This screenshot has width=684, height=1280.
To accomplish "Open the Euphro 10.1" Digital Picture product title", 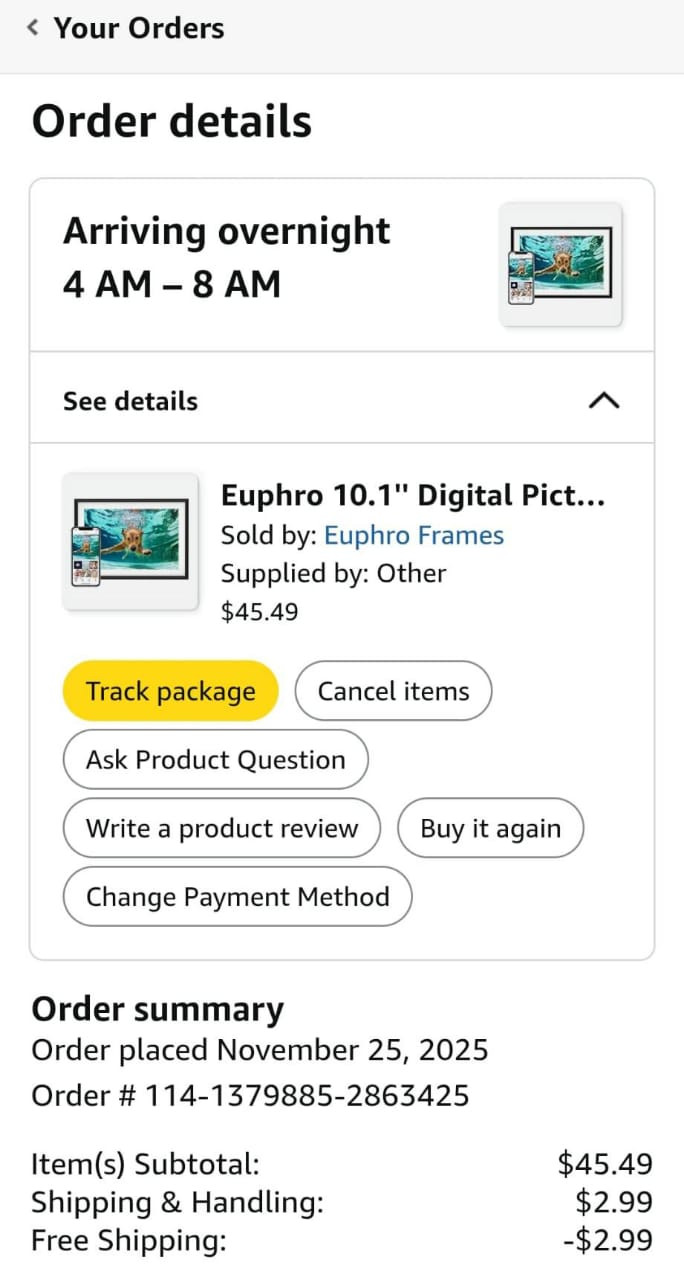I will pyautogui.click(x=412, y=496).
